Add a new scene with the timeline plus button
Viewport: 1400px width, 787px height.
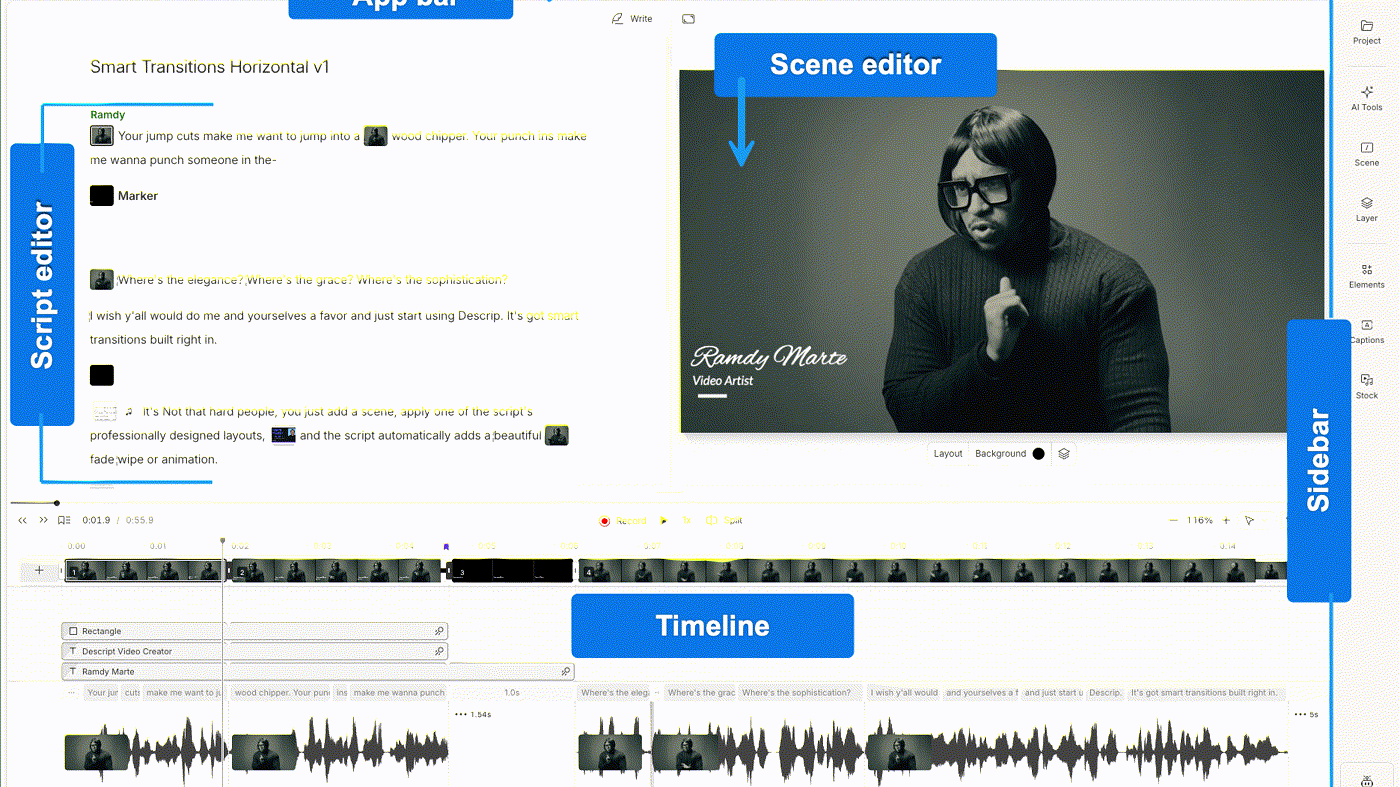pyautogui.click(x=39, y=571)
